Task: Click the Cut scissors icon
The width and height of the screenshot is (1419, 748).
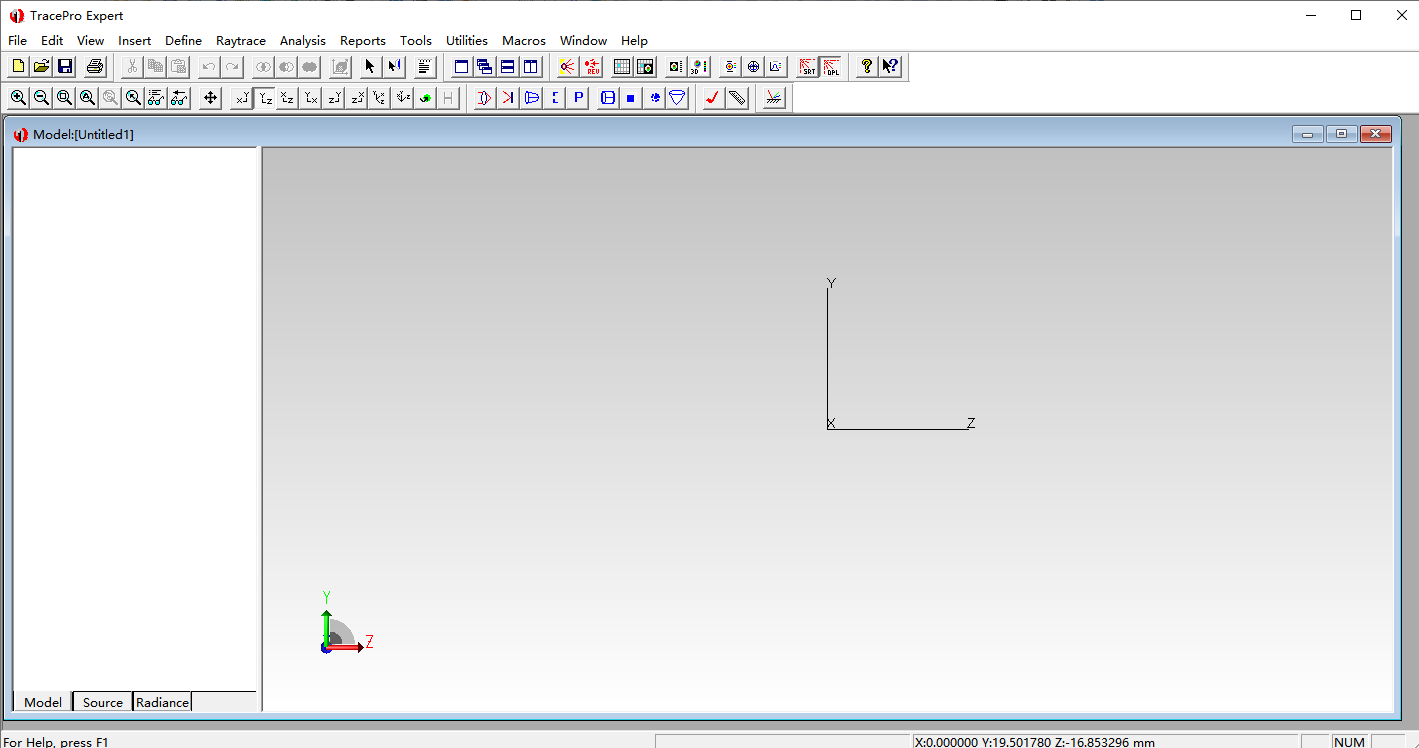Action: [132, 67]
